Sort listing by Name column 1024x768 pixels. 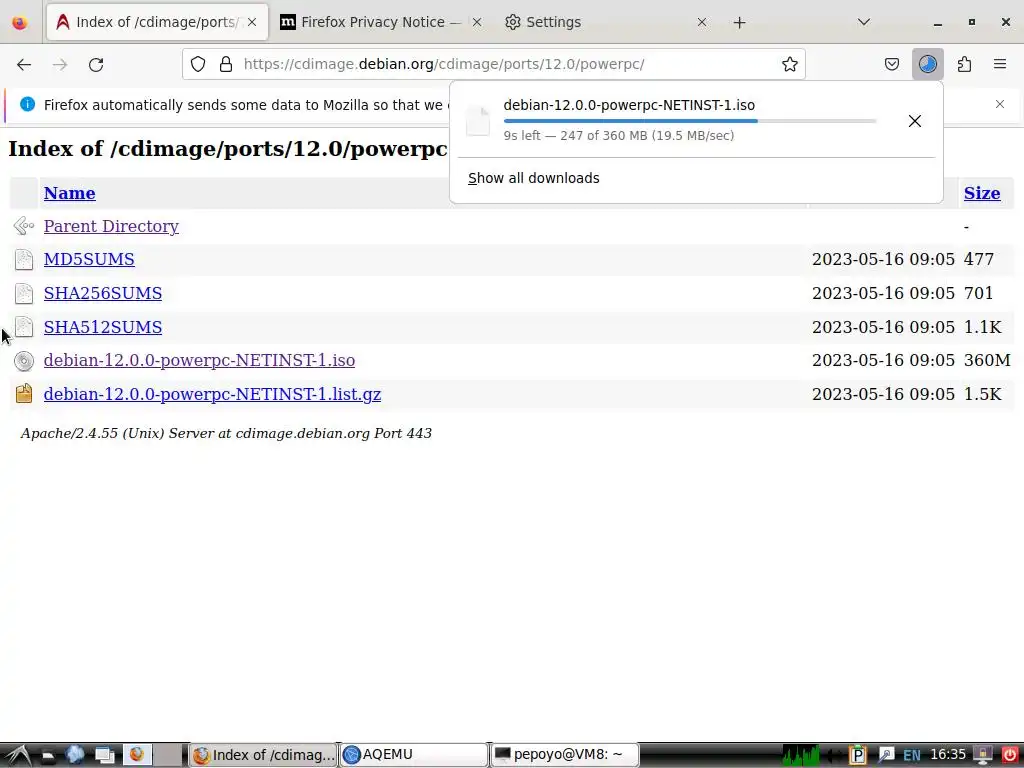(69, 193)
